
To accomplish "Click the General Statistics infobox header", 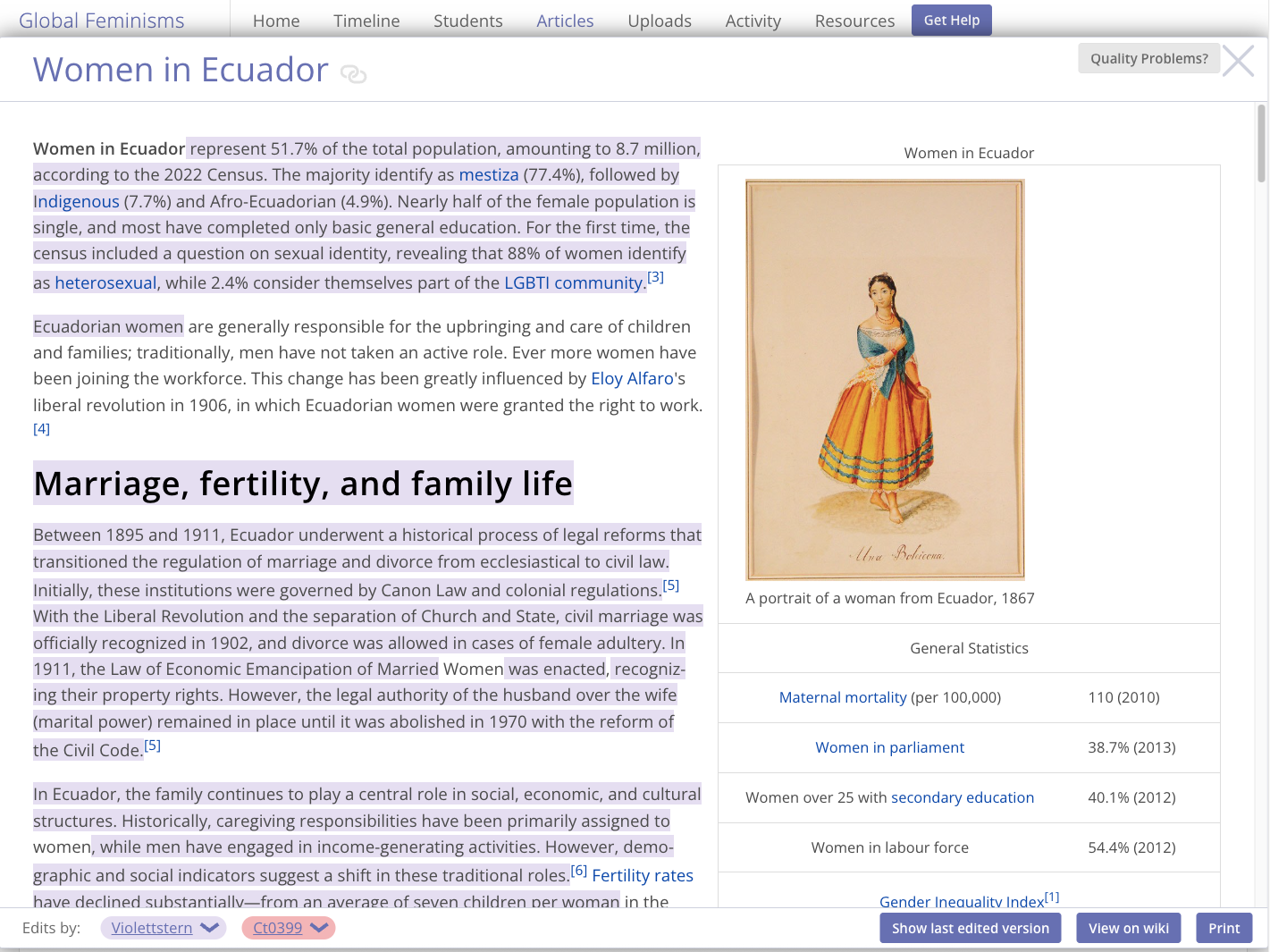I will point(969,648).
